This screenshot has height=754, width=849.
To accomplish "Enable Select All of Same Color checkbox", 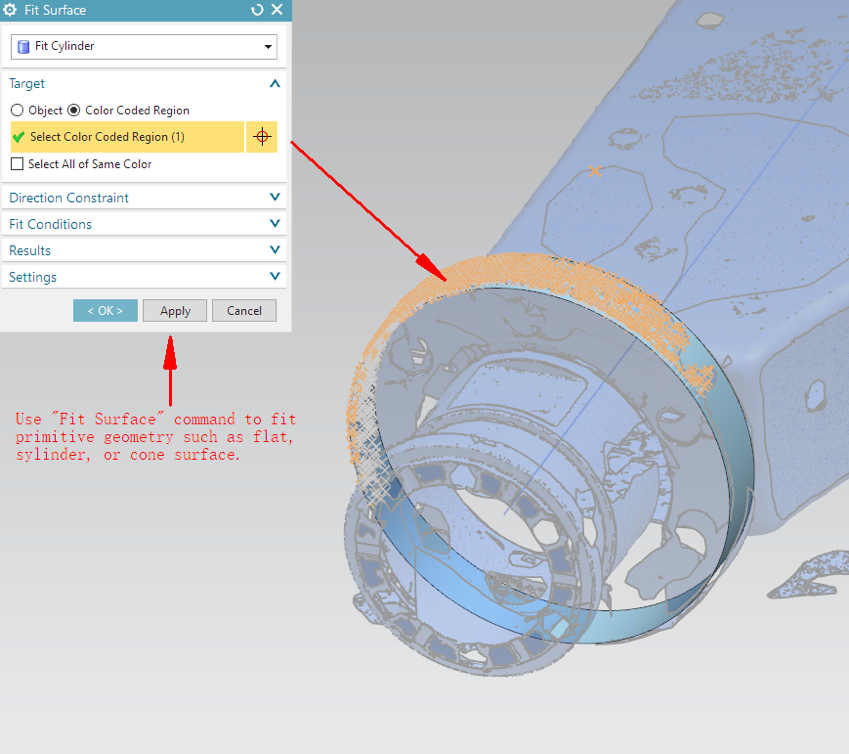I will (17, 164).
